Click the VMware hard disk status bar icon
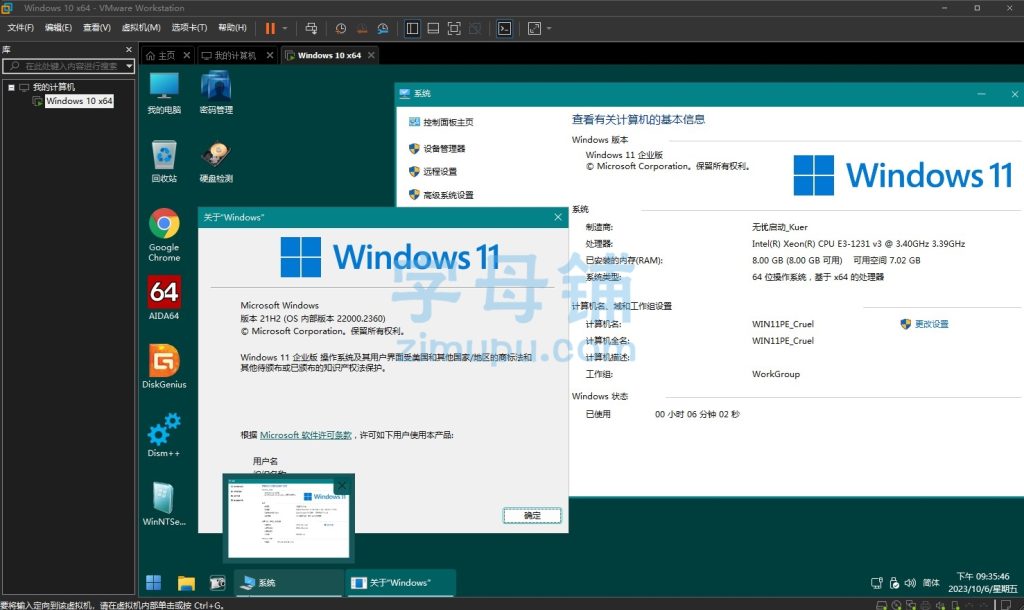Screen dimensions: 1024x610 click(x=881, y=605)
